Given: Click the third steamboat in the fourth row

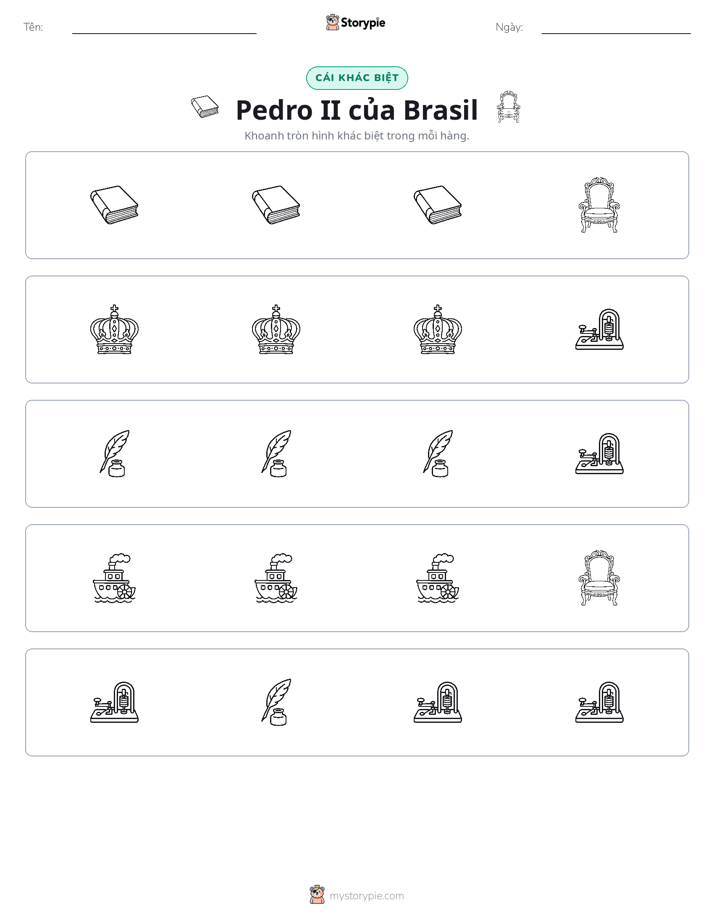Looking at the screenshot, I should (438, 578).
